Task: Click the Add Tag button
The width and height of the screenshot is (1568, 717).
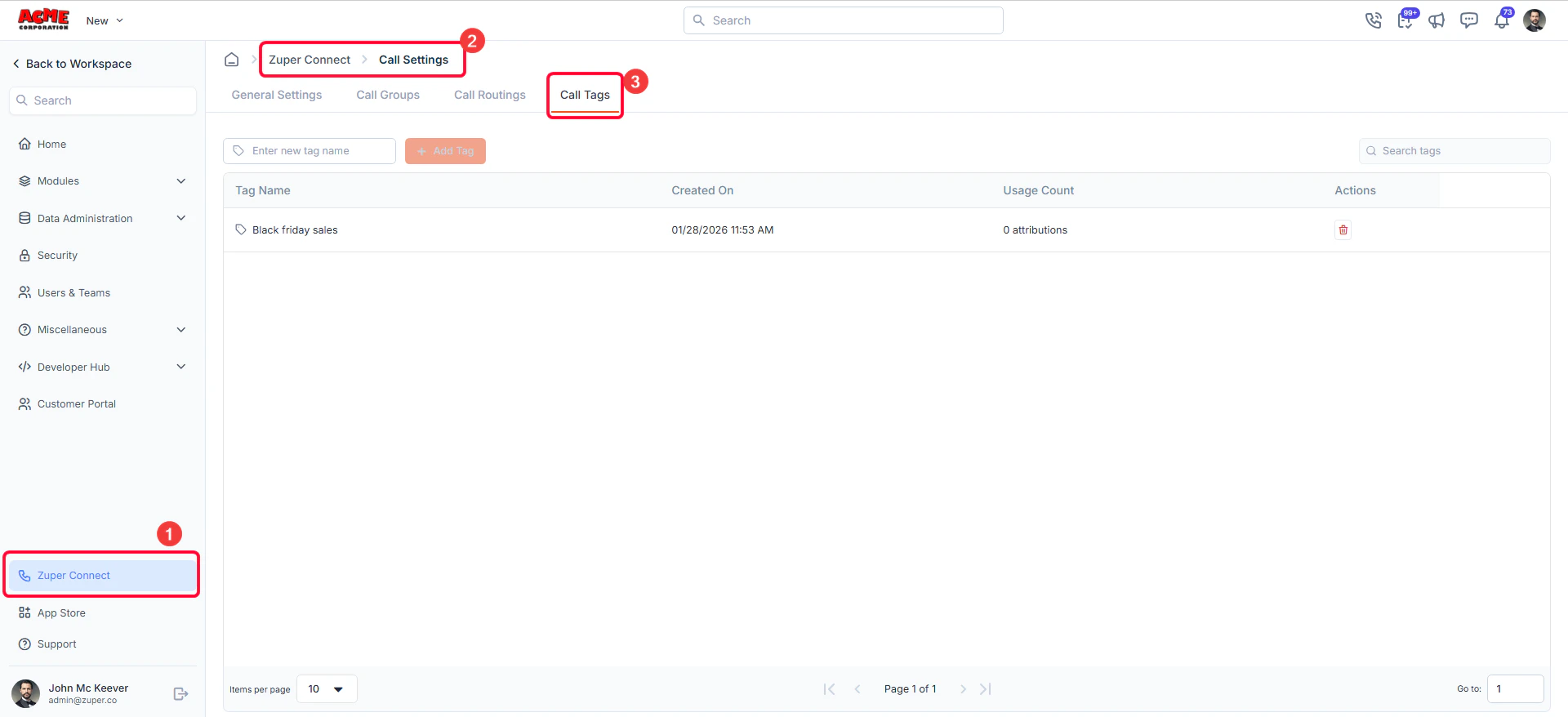Action: tap(445, 151)
